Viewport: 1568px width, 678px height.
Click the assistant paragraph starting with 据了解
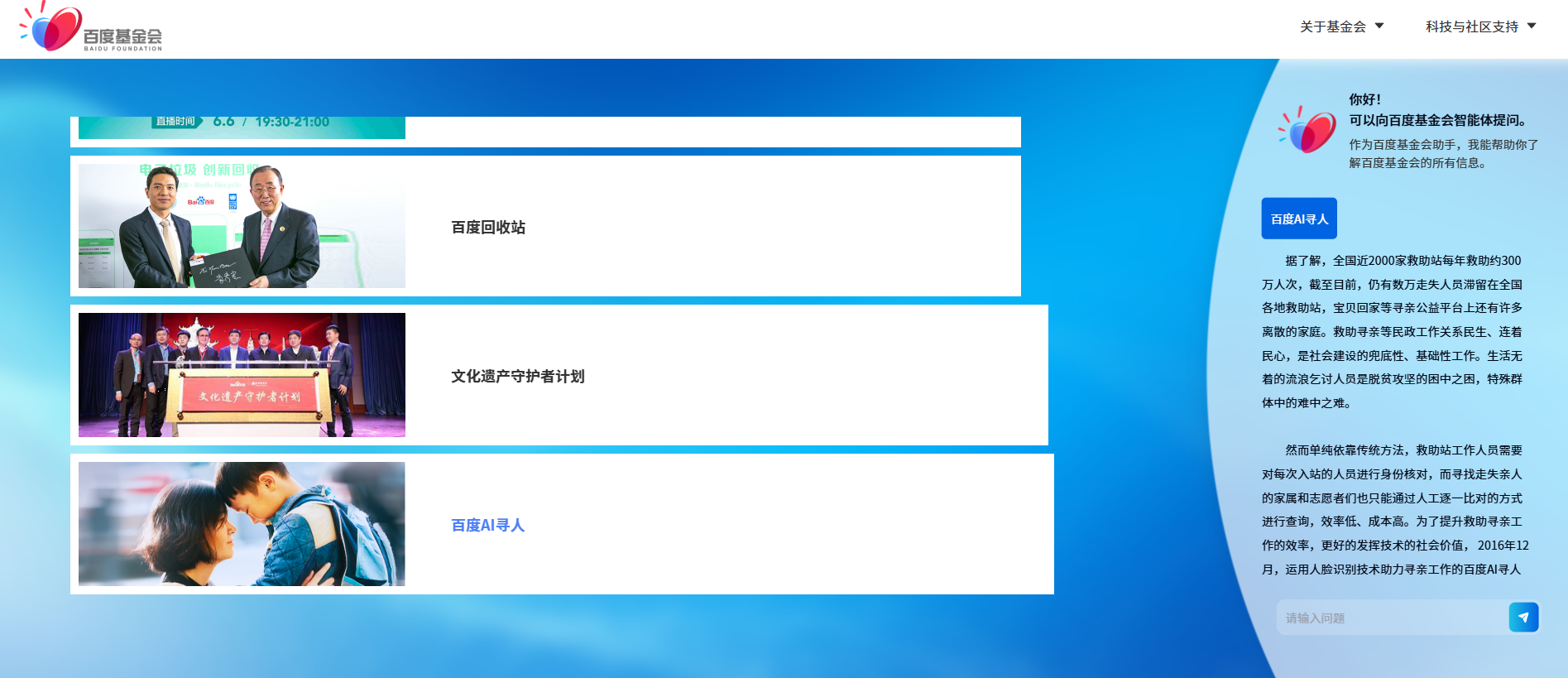point(1392,331)
